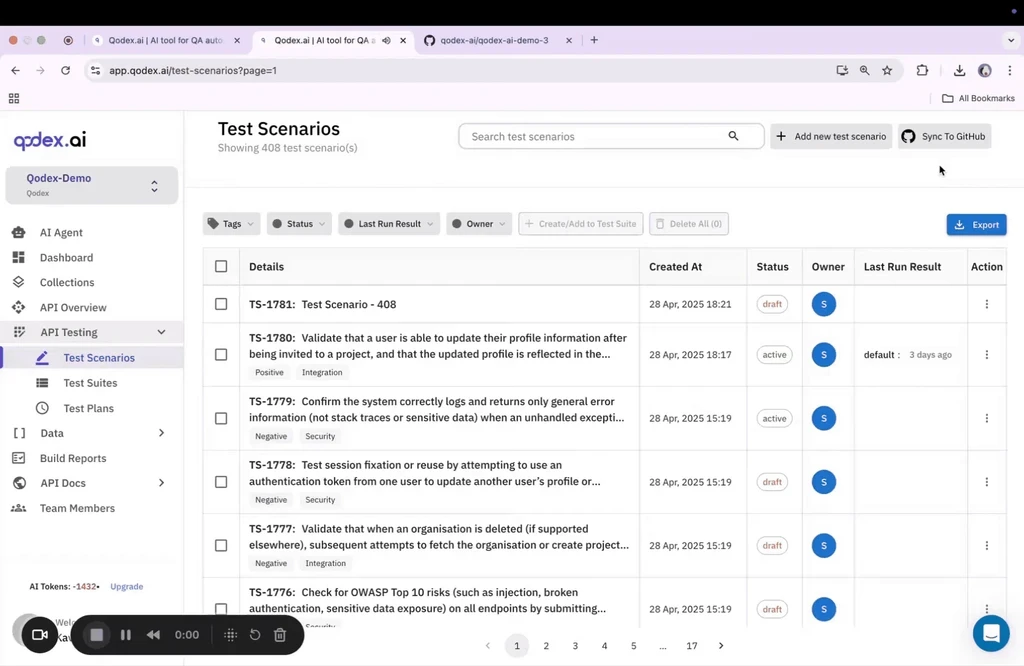Screen dimensions: 1024x666
Task: Select the checkbox for TS-1780
Action: (x=221, y=354)
